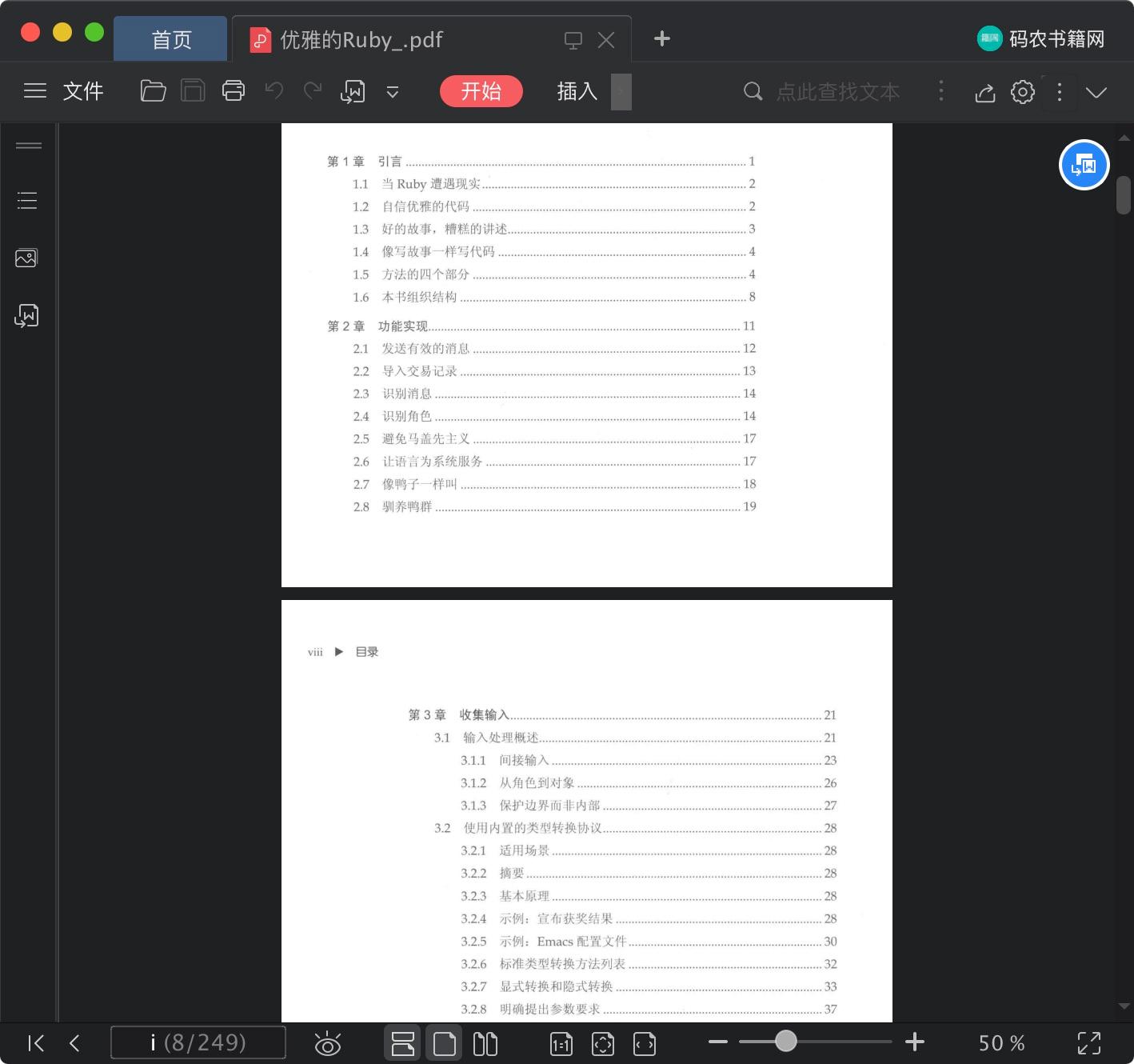Click the PDF to Word convert icon in toolbar

click(x=353, y=92)
